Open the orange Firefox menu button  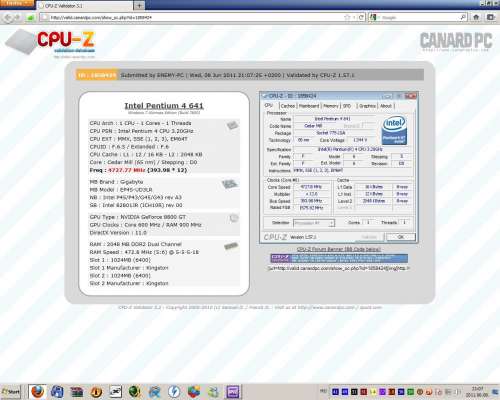[x=17, y=3]
